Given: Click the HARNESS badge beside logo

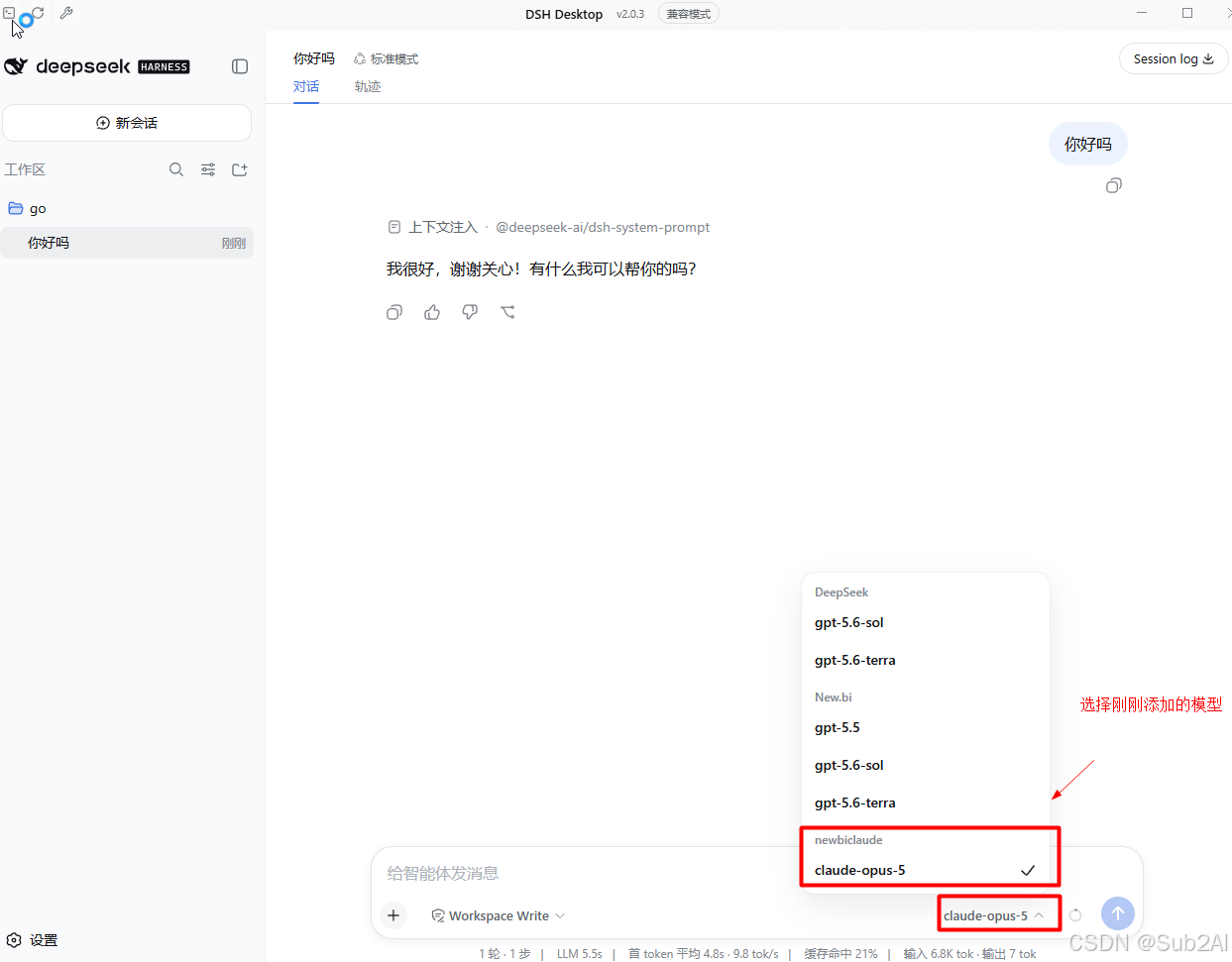Looking at the screenshot, I should pyautogui.click(x=164, y=67).
